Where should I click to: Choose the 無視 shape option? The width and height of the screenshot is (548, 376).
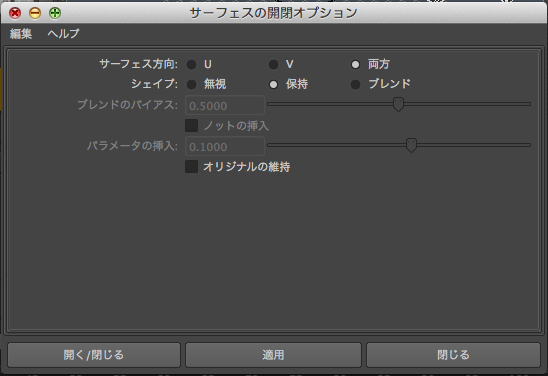192,84
